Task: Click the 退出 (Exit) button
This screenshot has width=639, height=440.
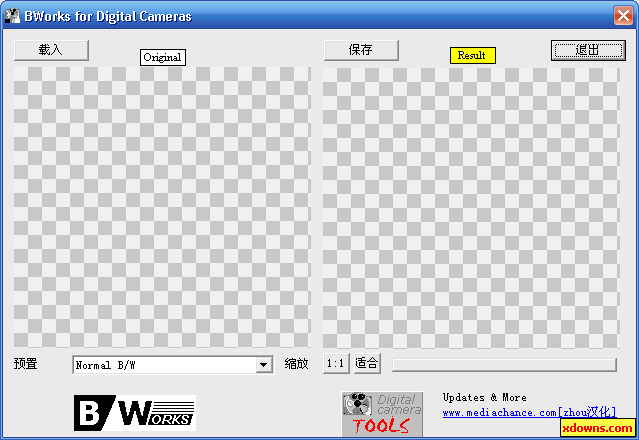Action: tap(588, 51)
